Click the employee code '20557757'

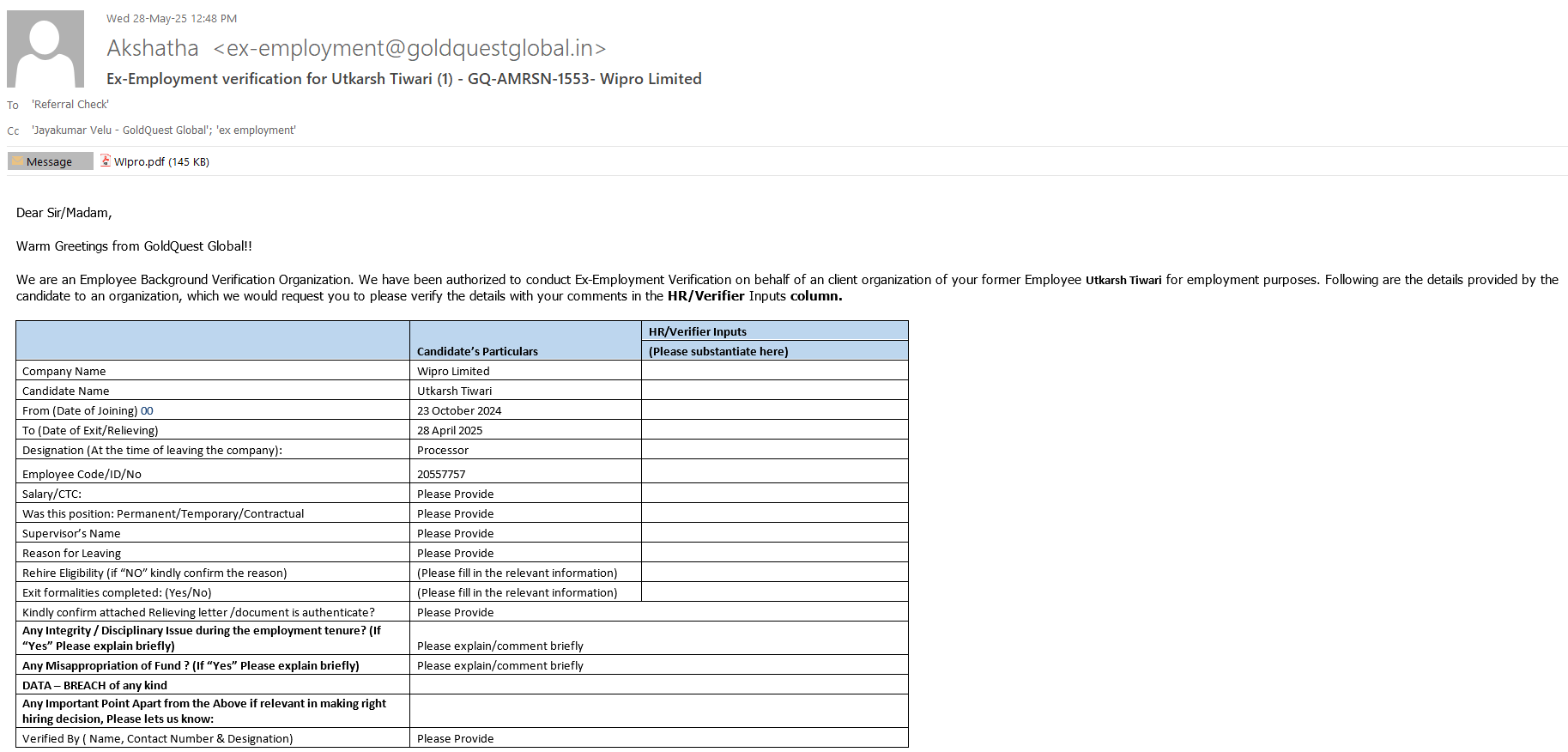(441, 474)
